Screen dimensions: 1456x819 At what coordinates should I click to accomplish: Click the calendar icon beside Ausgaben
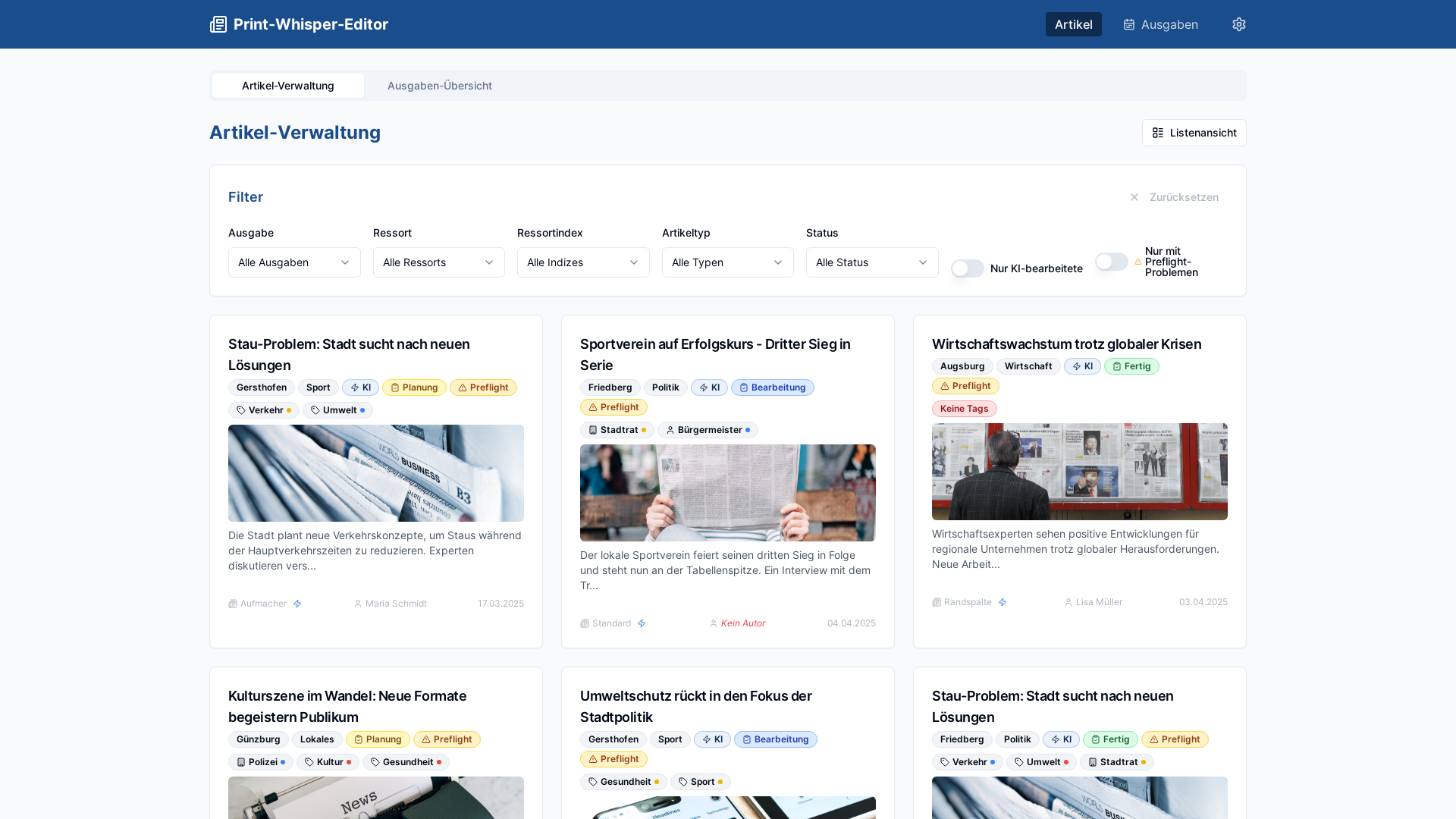click(x=1129, y=24)
